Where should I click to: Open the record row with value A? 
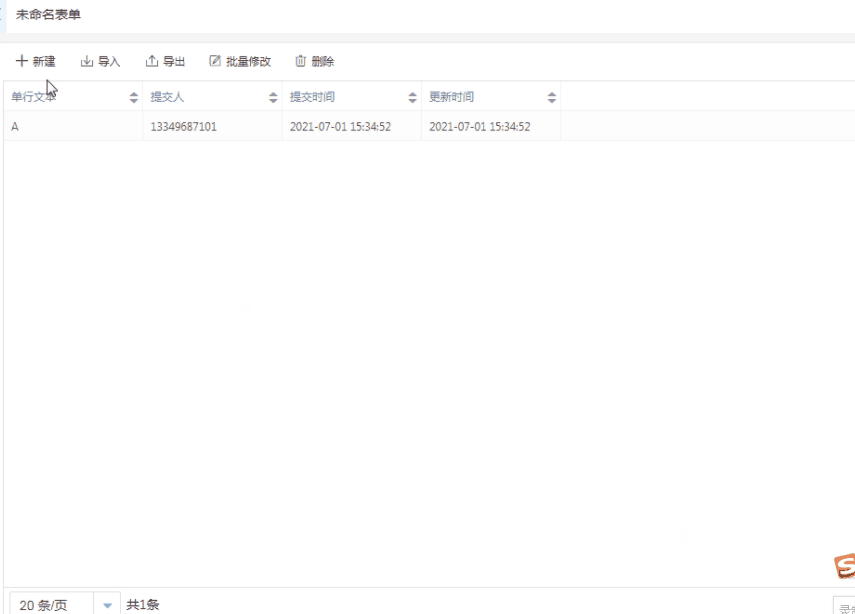pos(15,127)
